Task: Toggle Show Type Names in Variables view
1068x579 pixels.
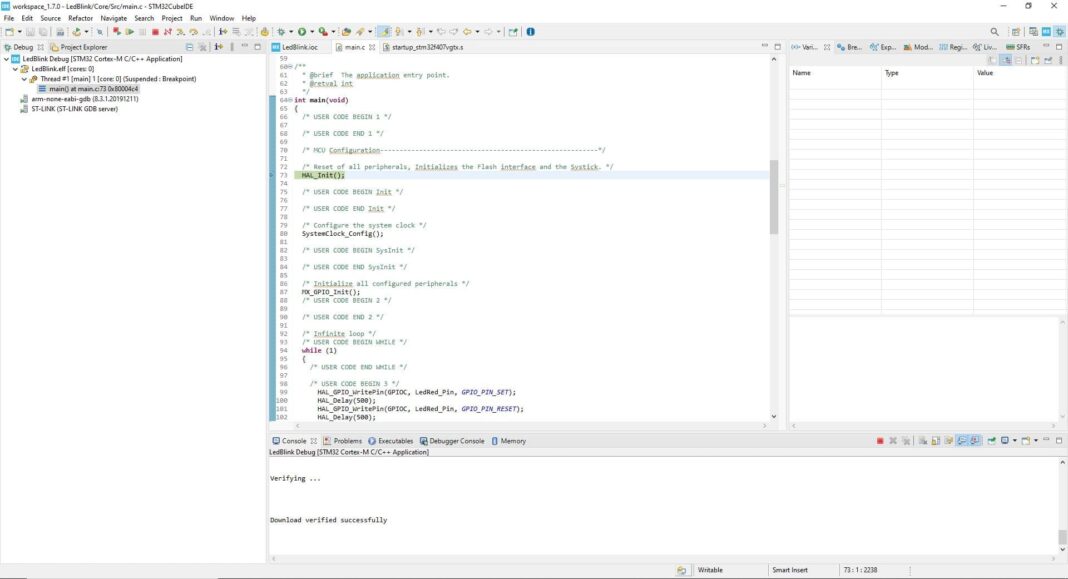Action: tap(991, 61)
